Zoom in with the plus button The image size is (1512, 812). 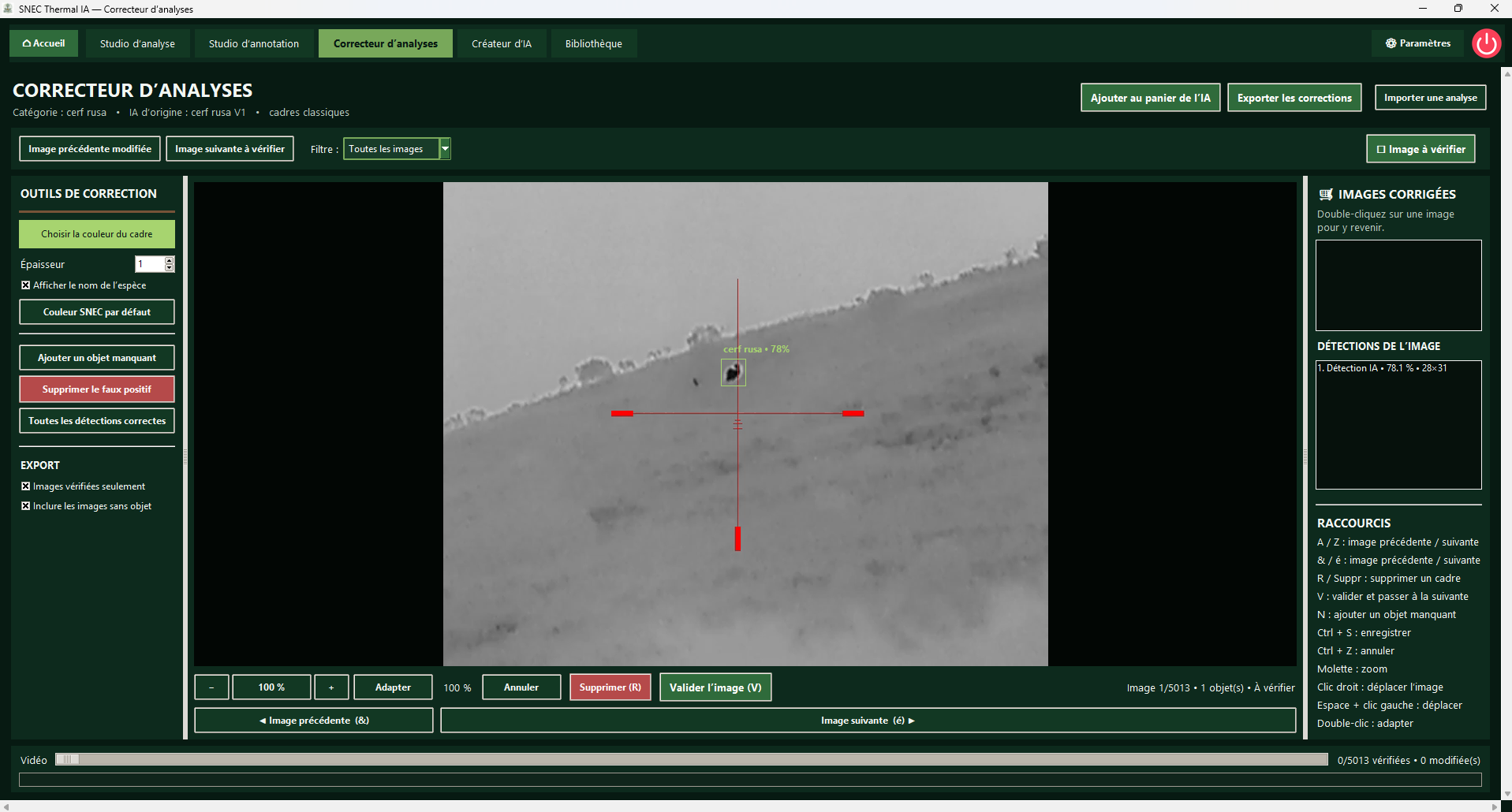tap(331, 687)
